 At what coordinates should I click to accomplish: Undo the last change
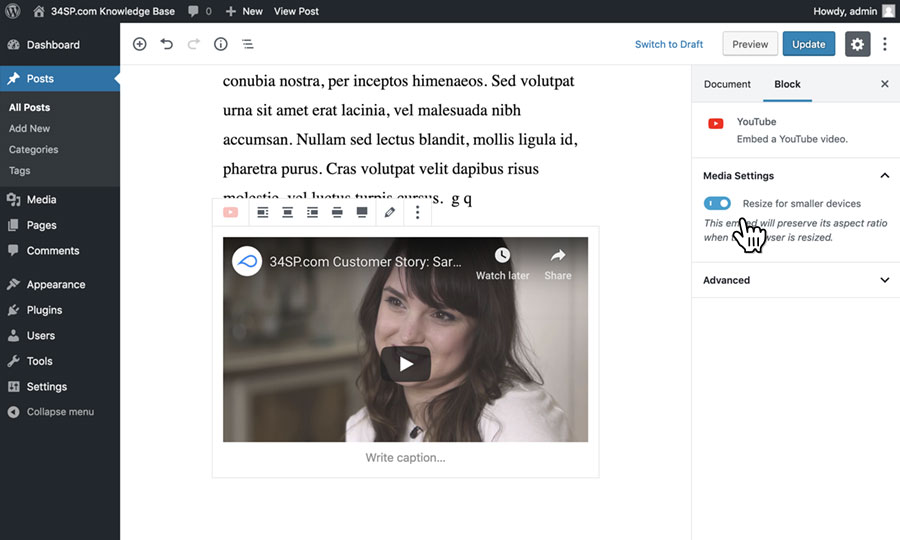[166, 44]
